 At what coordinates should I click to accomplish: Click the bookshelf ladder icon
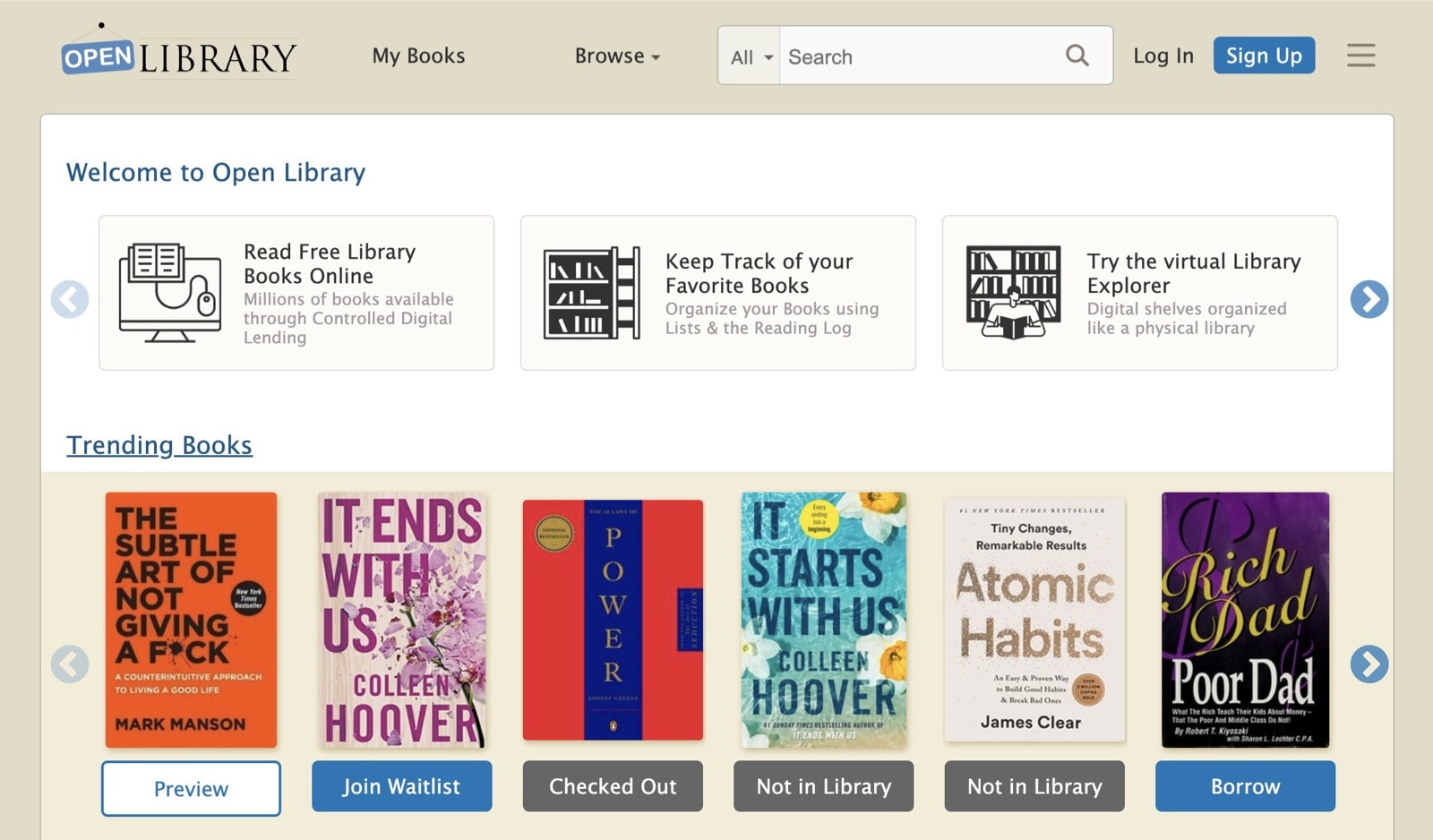pyautogui.click(x=591, y=292)
